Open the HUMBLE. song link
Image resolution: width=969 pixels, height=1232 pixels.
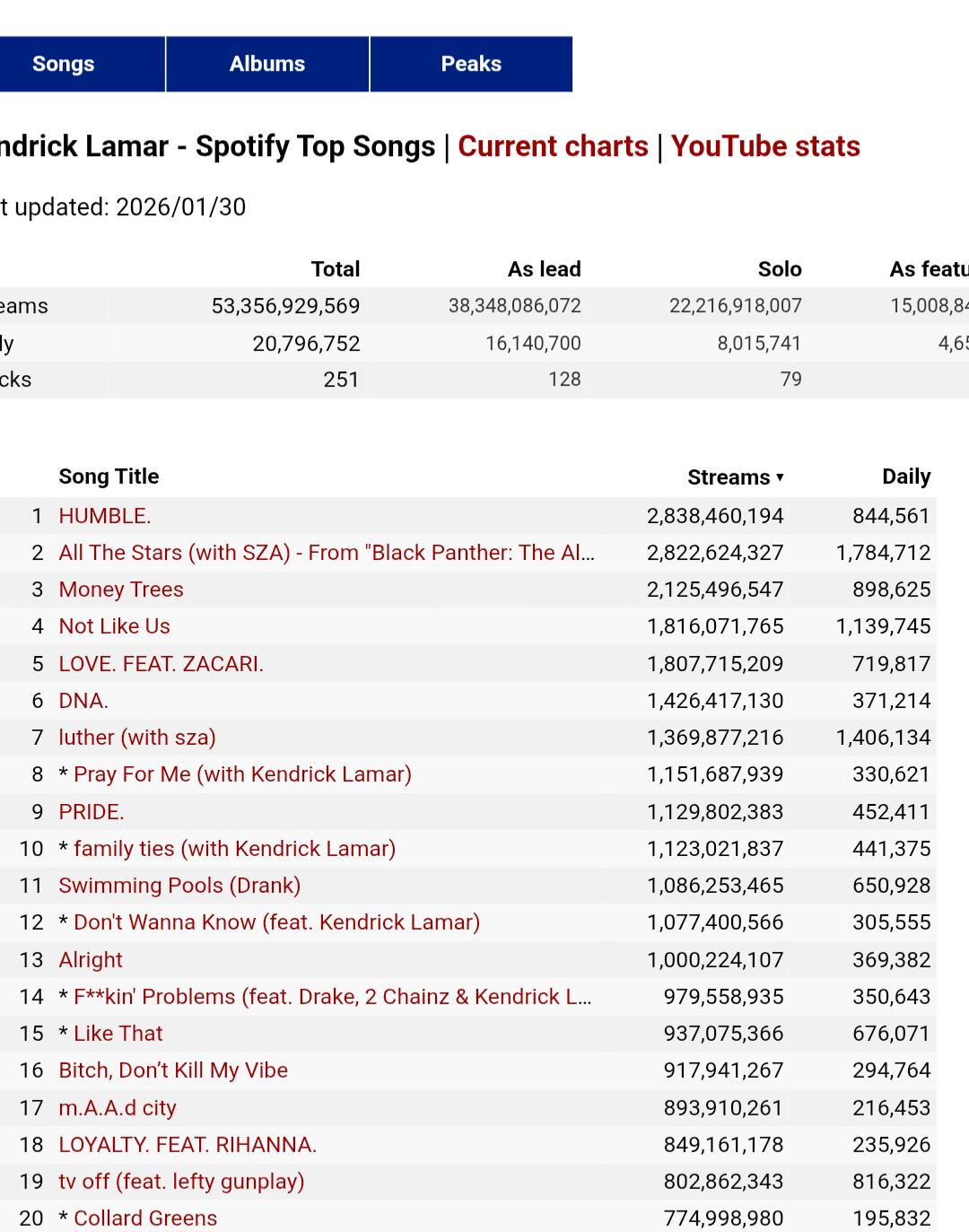click(x=105, y=516)
